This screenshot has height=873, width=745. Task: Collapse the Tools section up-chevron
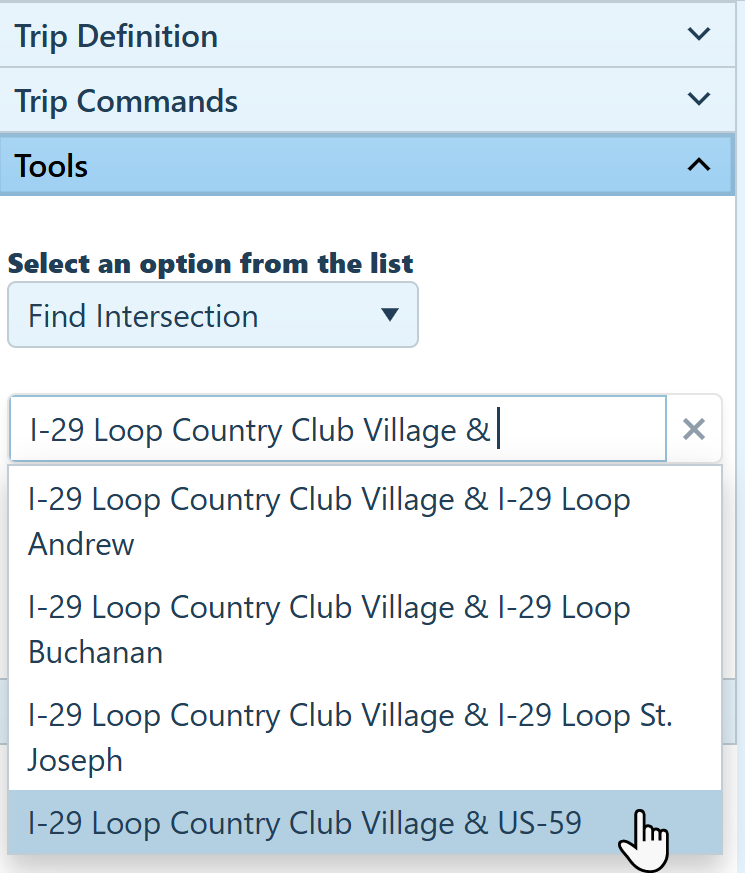tap(699, 165)
